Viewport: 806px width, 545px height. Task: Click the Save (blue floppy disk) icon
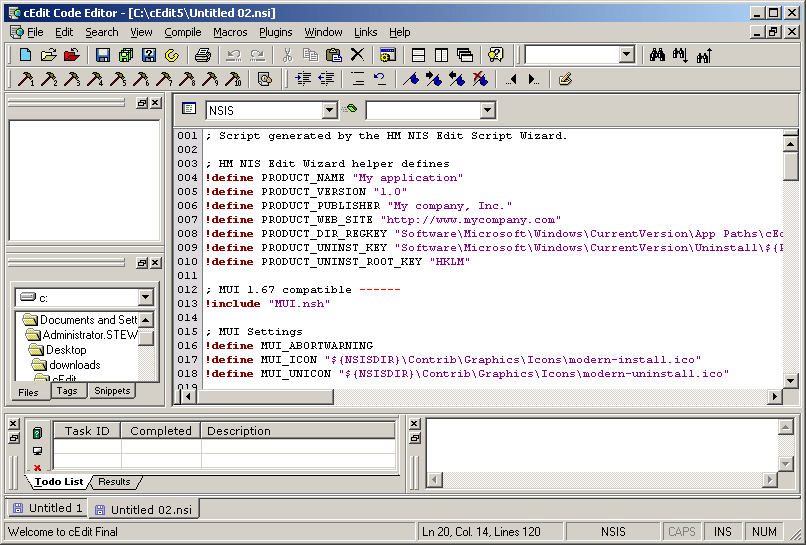click(x=102, y=55)
